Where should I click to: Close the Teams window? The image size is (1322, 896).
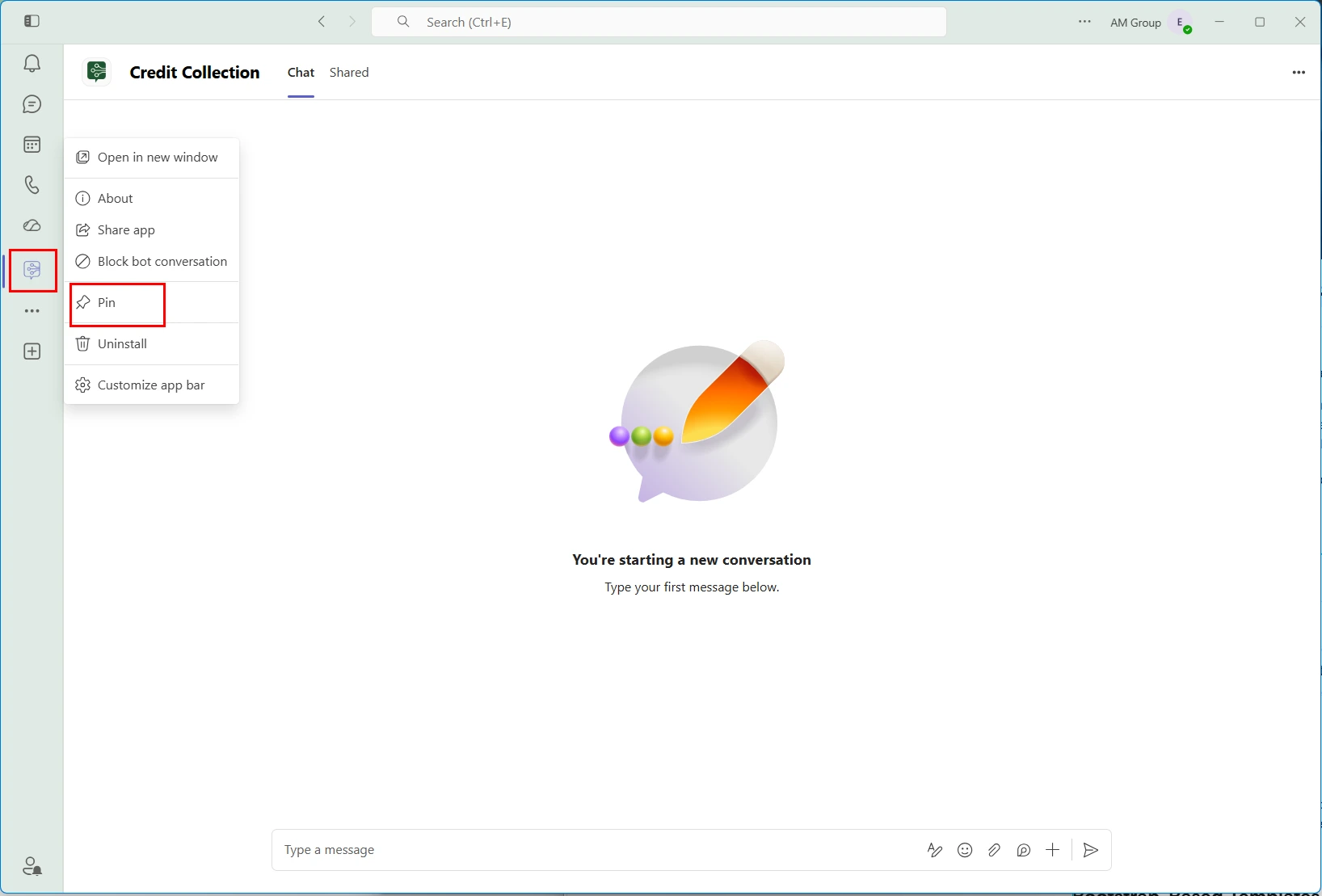coord(1300,22)
